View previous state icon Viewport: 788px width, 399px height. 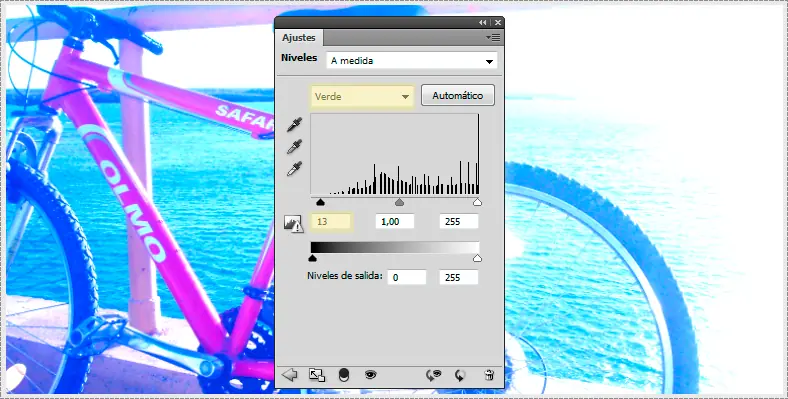[433, 375]
